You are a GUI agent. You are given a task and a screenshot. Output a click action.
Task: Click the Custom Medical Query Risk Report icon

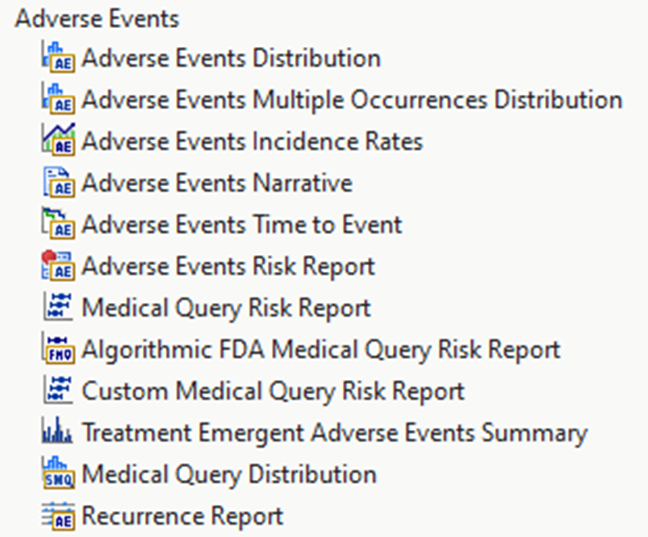58,391
